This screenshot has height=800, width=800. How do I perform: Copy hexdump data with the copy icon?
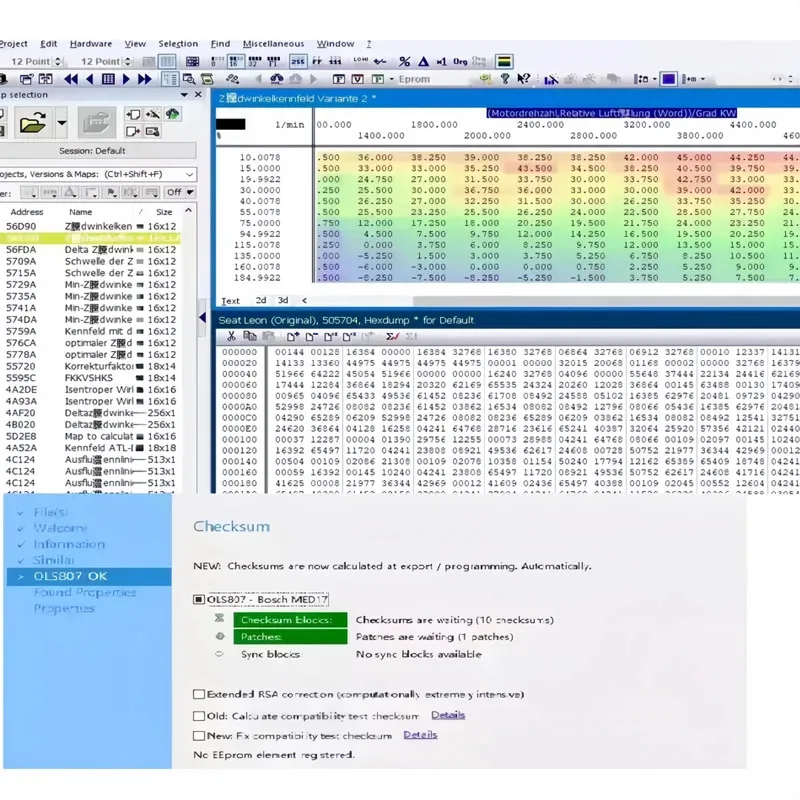point(249,335)
